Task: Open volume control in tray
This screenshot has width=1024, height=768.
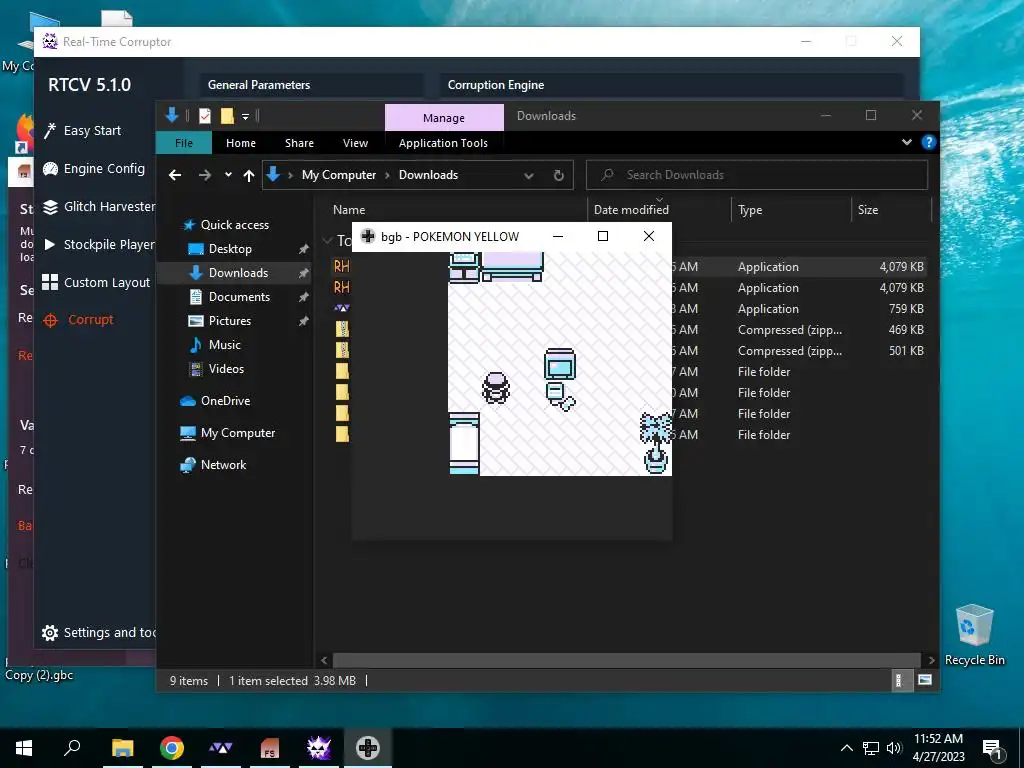Action: [894, 748]
